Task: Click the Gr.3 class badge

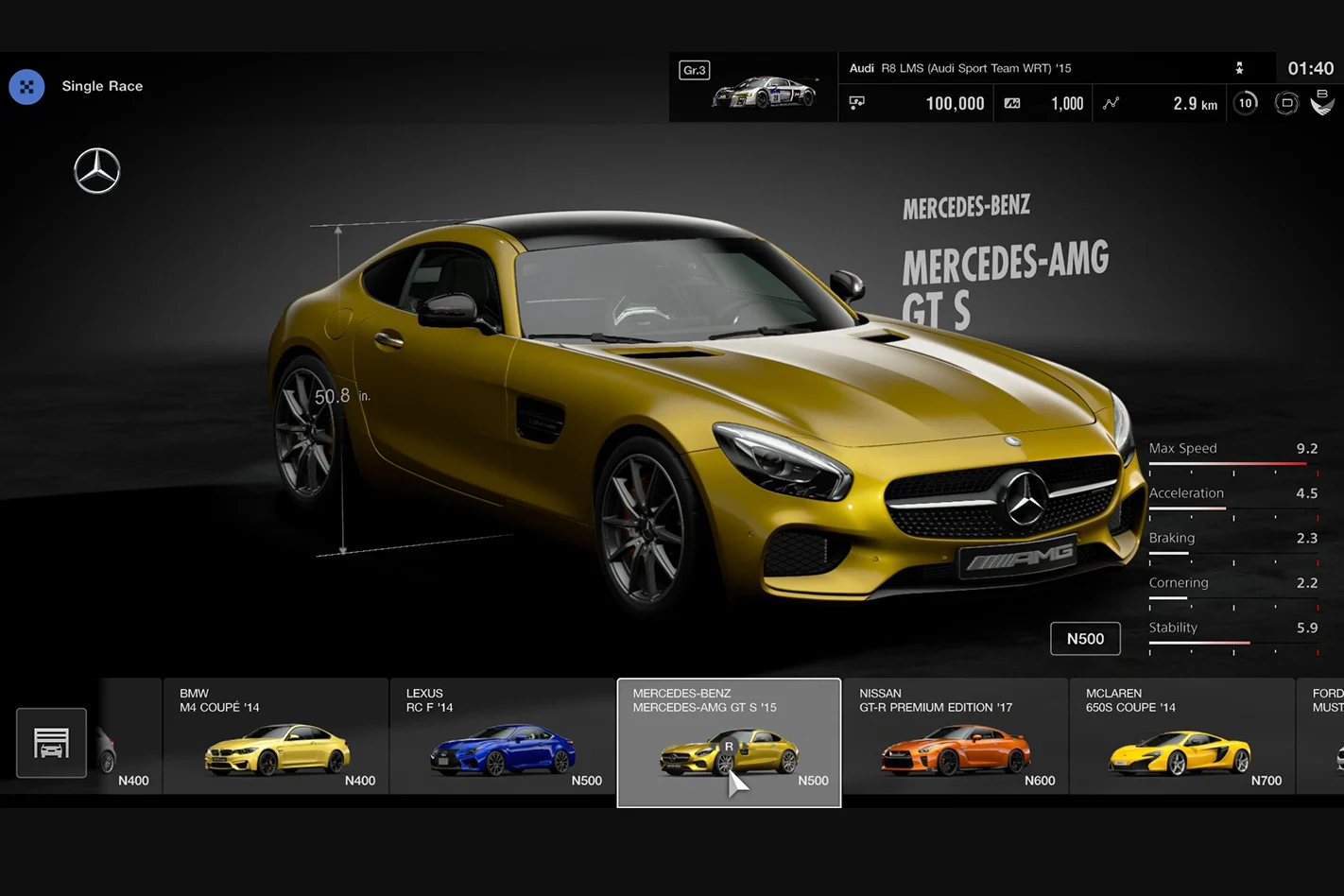Action: point(695,70)
